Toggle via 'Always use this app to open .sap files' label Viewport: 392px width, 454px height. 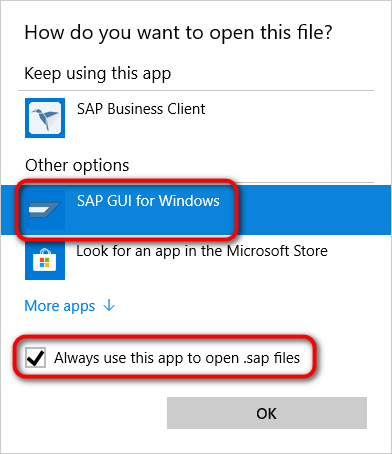(177, 358)
